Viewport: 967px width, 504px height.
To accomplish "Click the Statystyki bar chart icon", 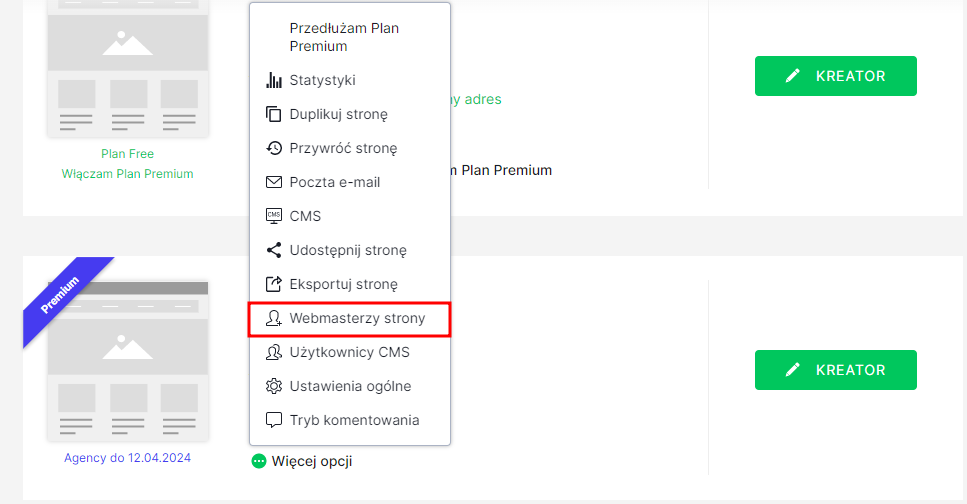I will 274,80.
